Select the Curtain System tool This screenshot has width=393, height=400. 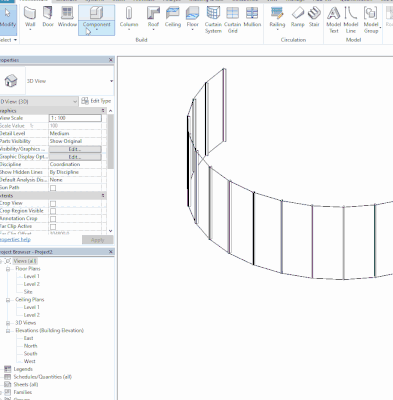[x=213, y=19]
